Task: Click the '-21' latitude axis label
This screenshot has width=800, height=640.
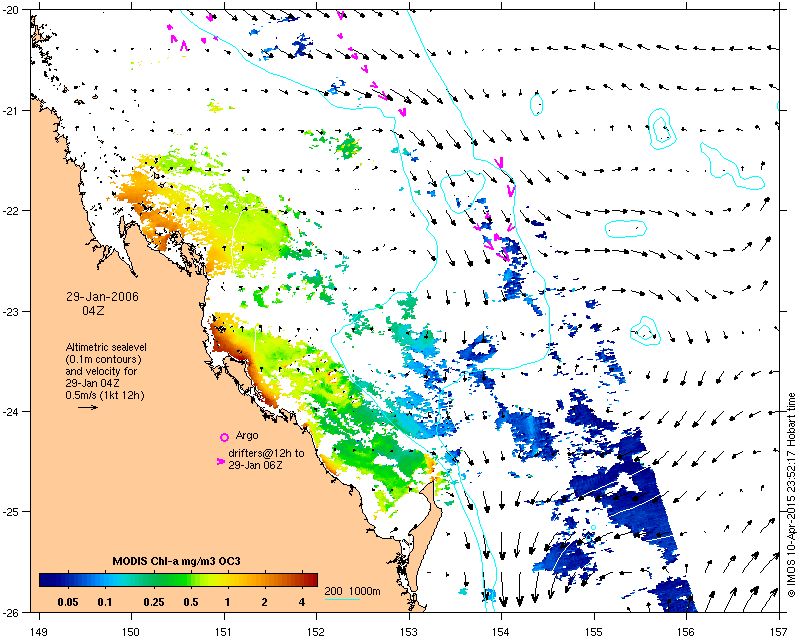Action: (10, 111)
